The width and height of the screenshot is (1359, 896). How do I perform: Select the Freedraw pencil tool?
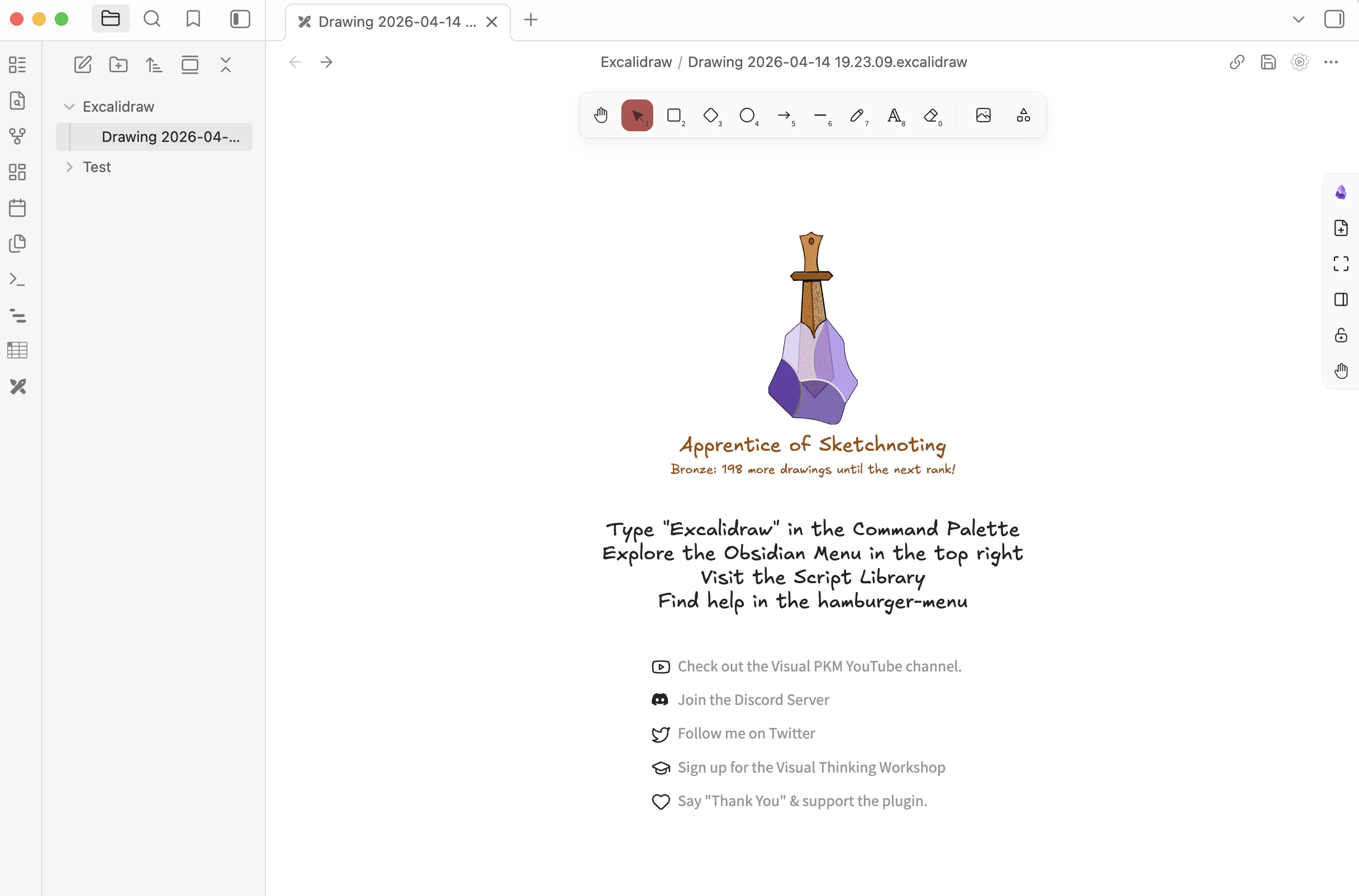(x=857, y=116)
